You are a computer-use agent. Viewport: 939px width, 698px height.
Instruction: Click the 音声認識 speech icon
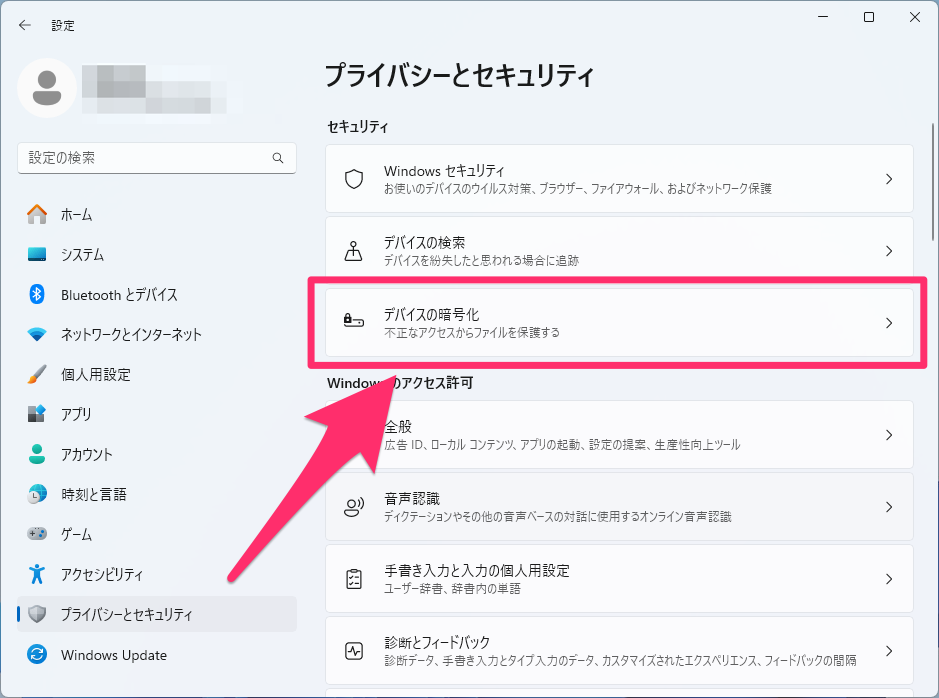coord(354,507)
